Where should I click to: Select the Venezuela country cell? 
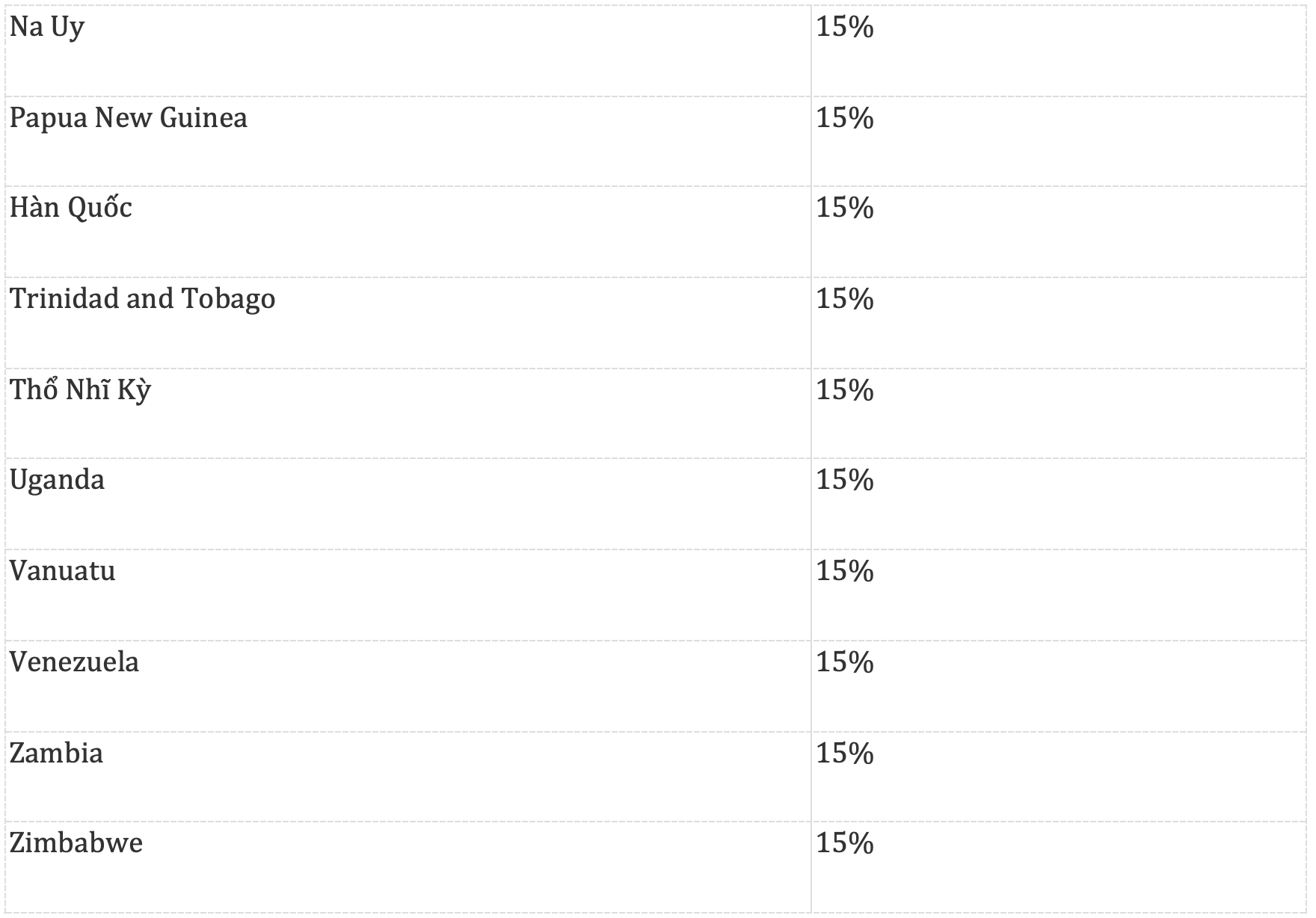coord(74,662)
